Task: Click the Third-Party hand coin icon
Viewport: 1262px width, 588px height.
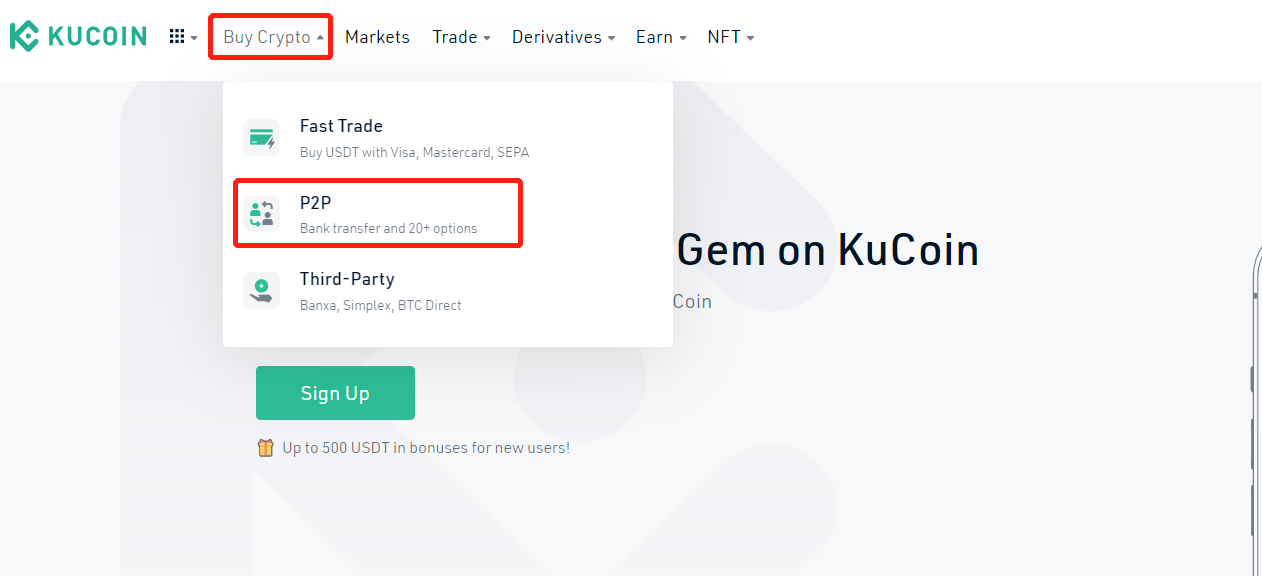Action: (x=262, y=290)
